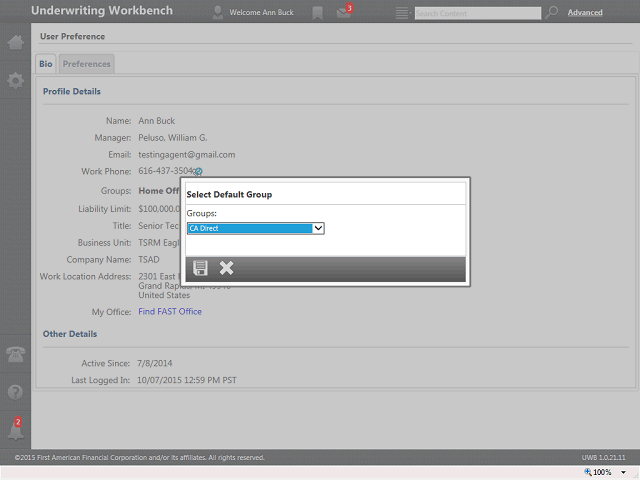Select the edit groups icon near Work Phone
This screenshot has width=640, height=480.
[x=198, y=172]
